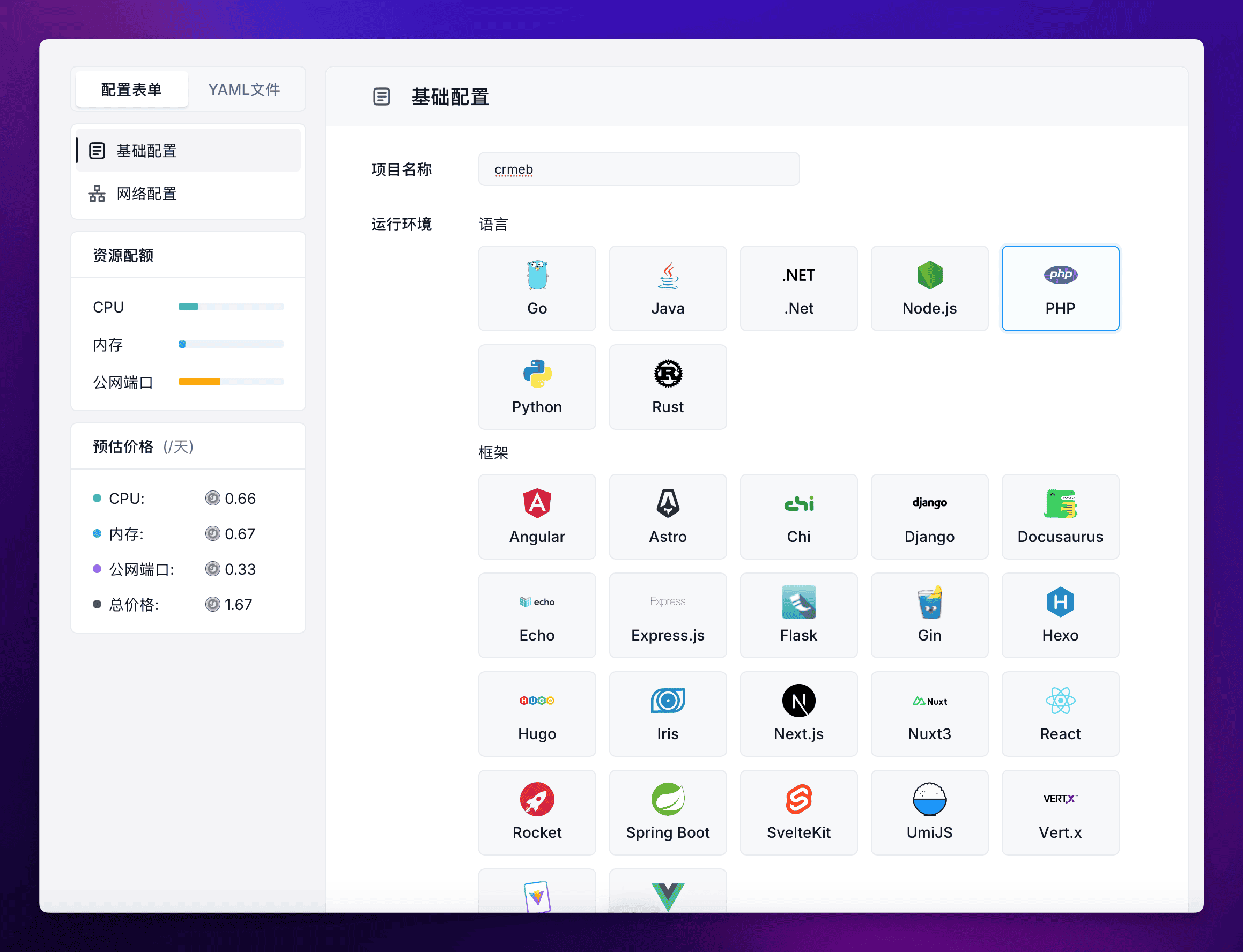This screenshot has height=952, width=1243.
Task: Select the PHP language card
Action: point(1060,288)
